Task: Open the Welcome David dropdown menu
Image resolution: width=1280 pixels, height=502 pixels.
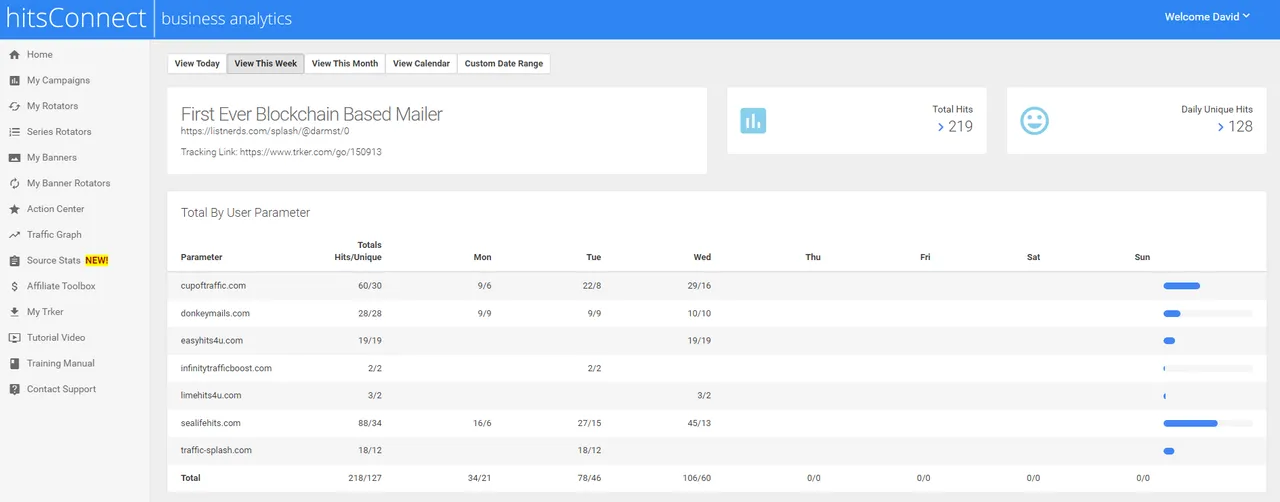Action: [x=1207, y=17]
